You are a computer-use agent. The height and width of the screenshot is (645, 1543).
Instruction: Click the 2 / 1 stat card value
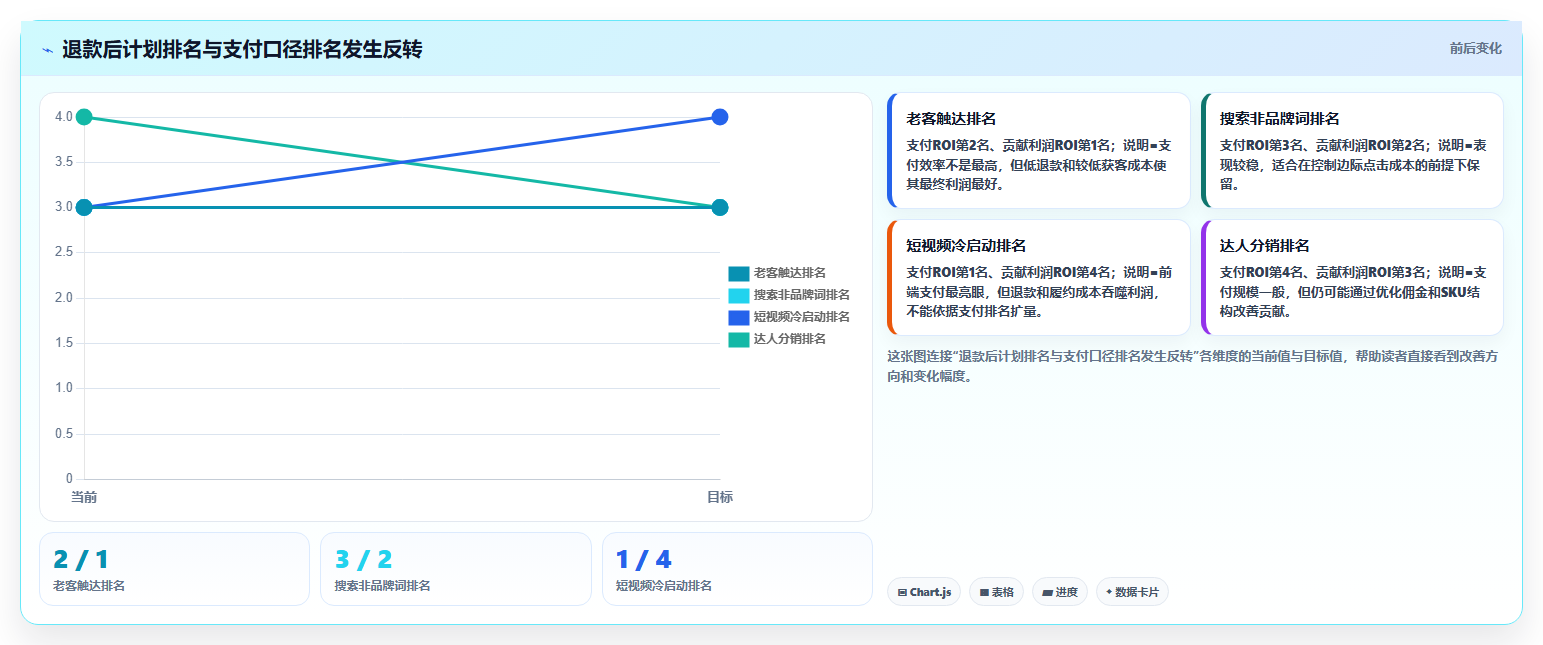81,560
